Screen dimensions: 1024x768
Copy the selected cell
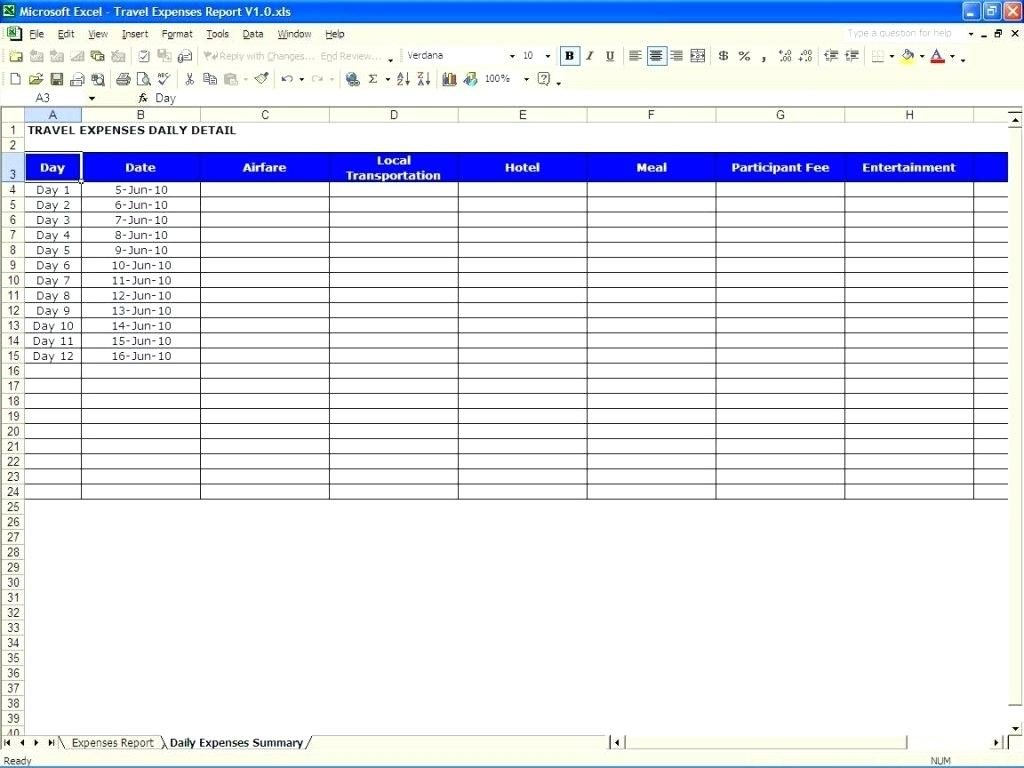[210, 79]
